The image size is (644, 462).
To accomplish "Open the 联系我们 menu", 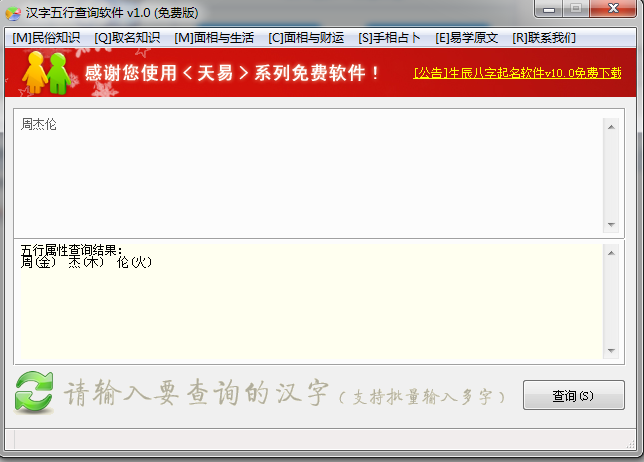I will coord(544,38).
